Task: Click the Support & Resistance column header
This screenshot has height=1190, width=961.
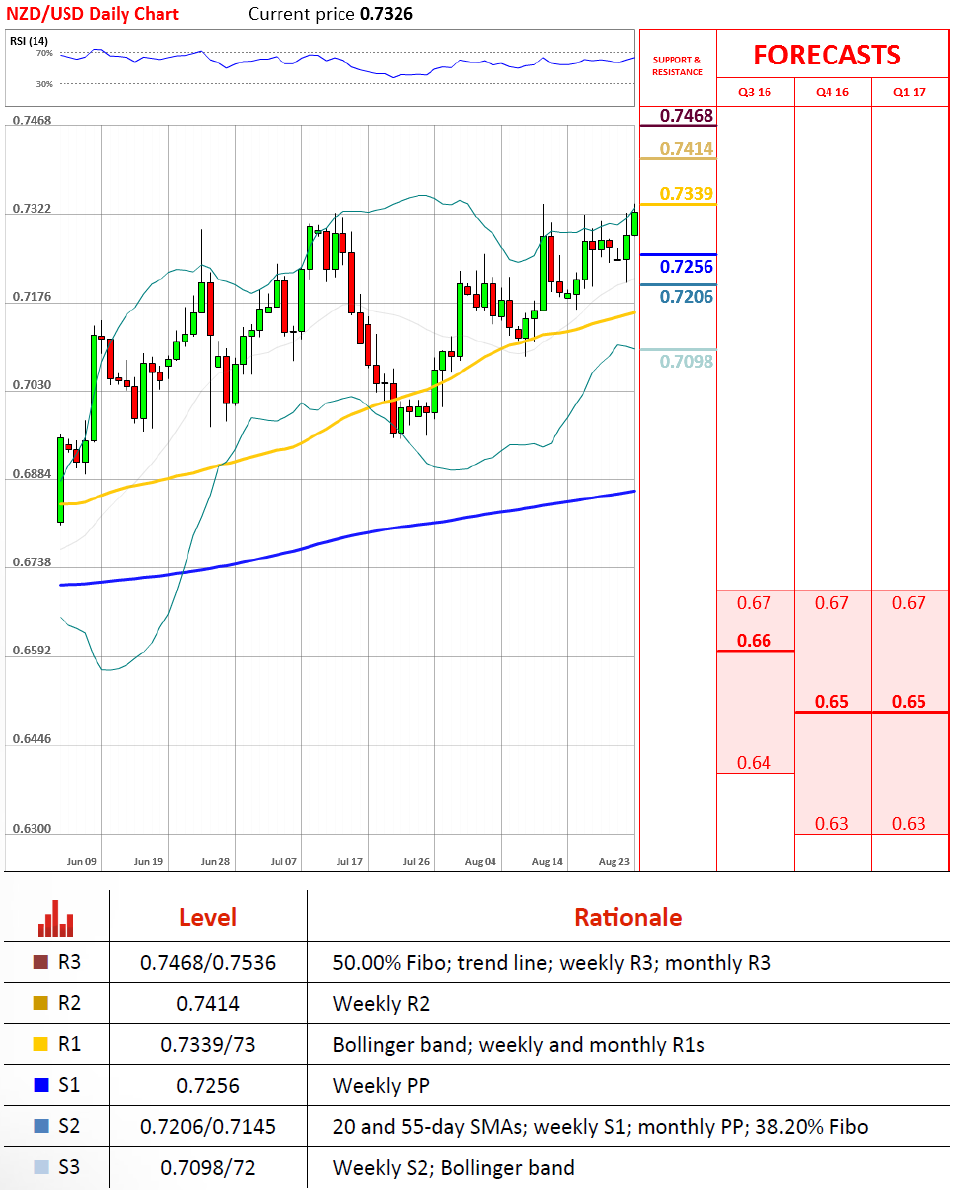Action: click(677, 66)
